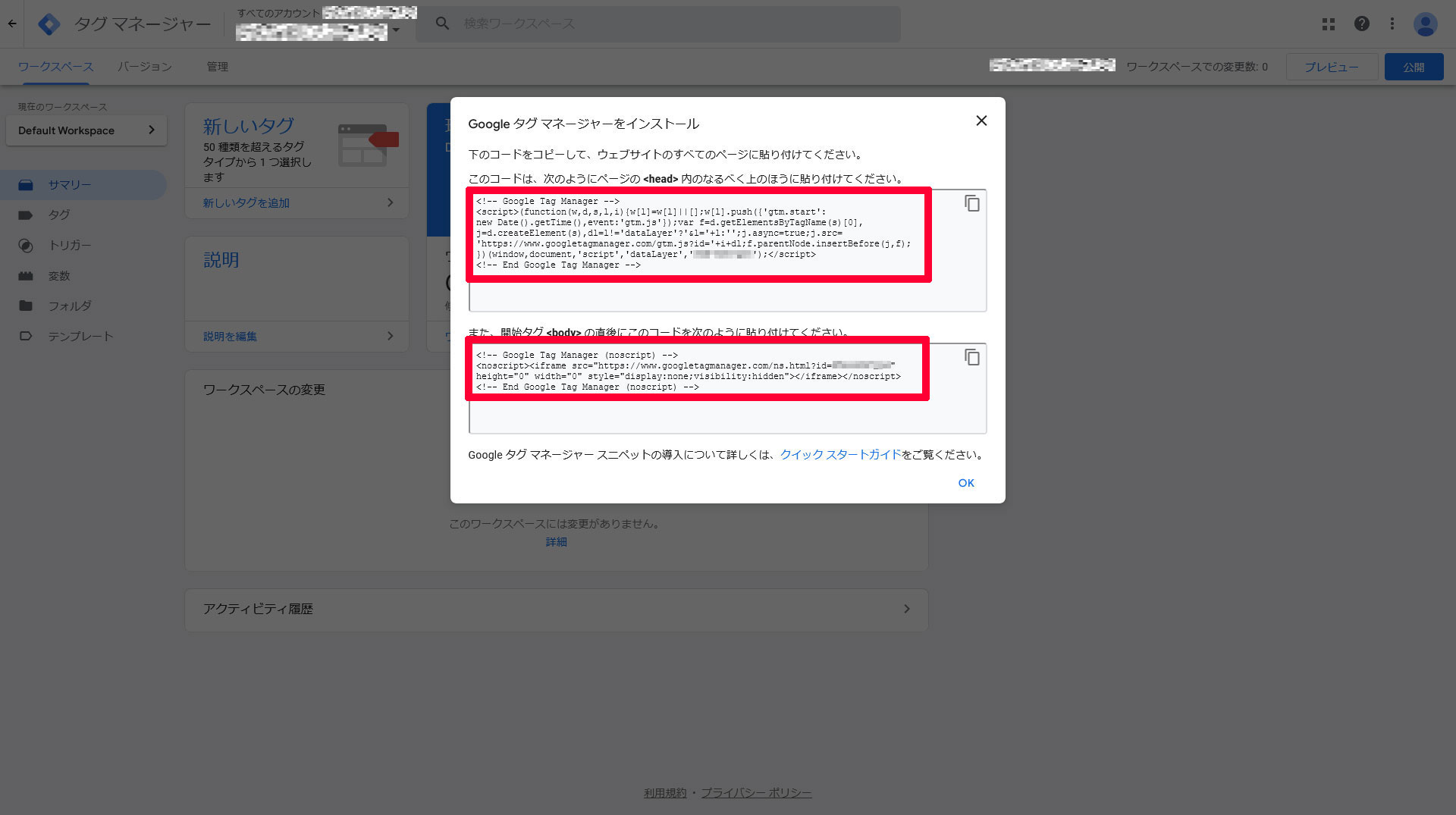Click the アクティビティ履歴 row label
The height and width of the screenshot is (815, 1456).
(258, 609)
